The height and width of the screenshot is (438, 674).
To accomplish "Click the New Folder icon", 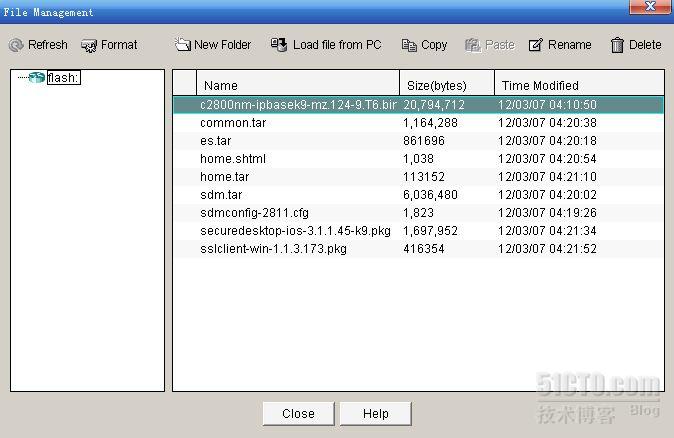I will click(183, 45).
